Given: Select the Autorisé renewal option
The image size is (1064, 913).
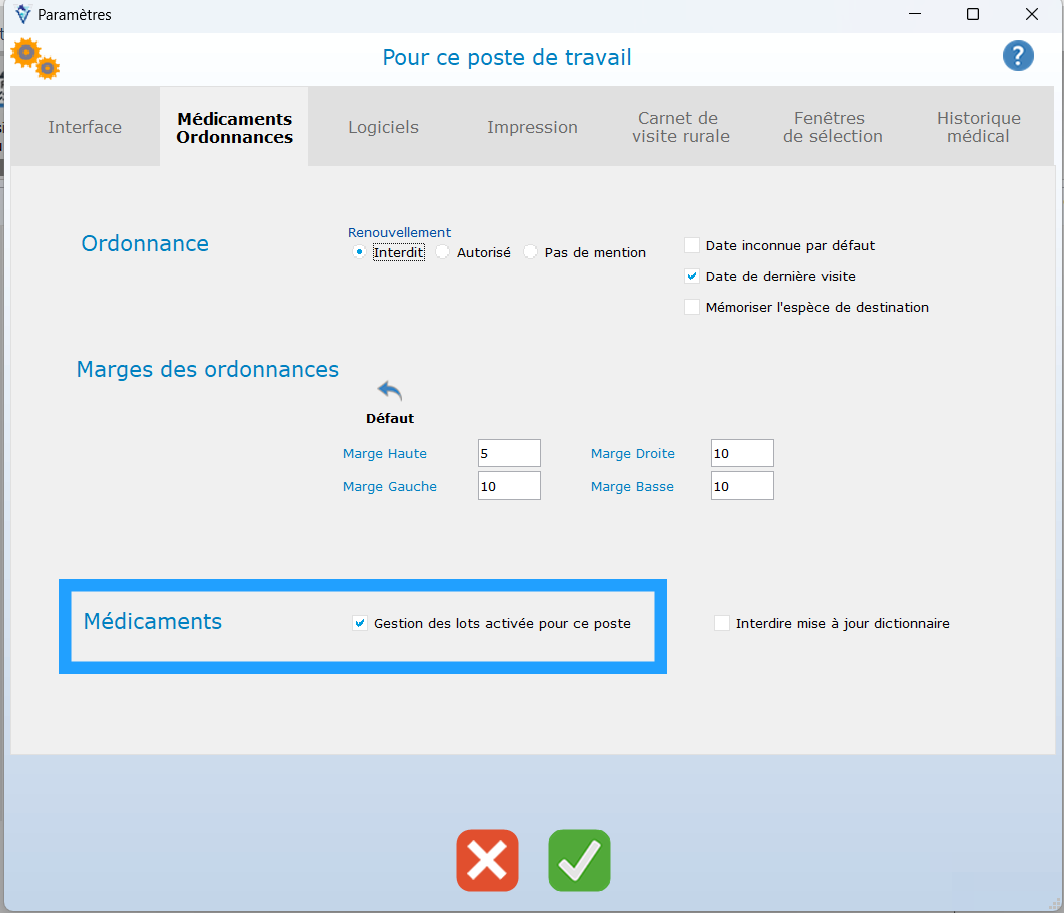Looking at the screenshot, I should pos(442,252).
